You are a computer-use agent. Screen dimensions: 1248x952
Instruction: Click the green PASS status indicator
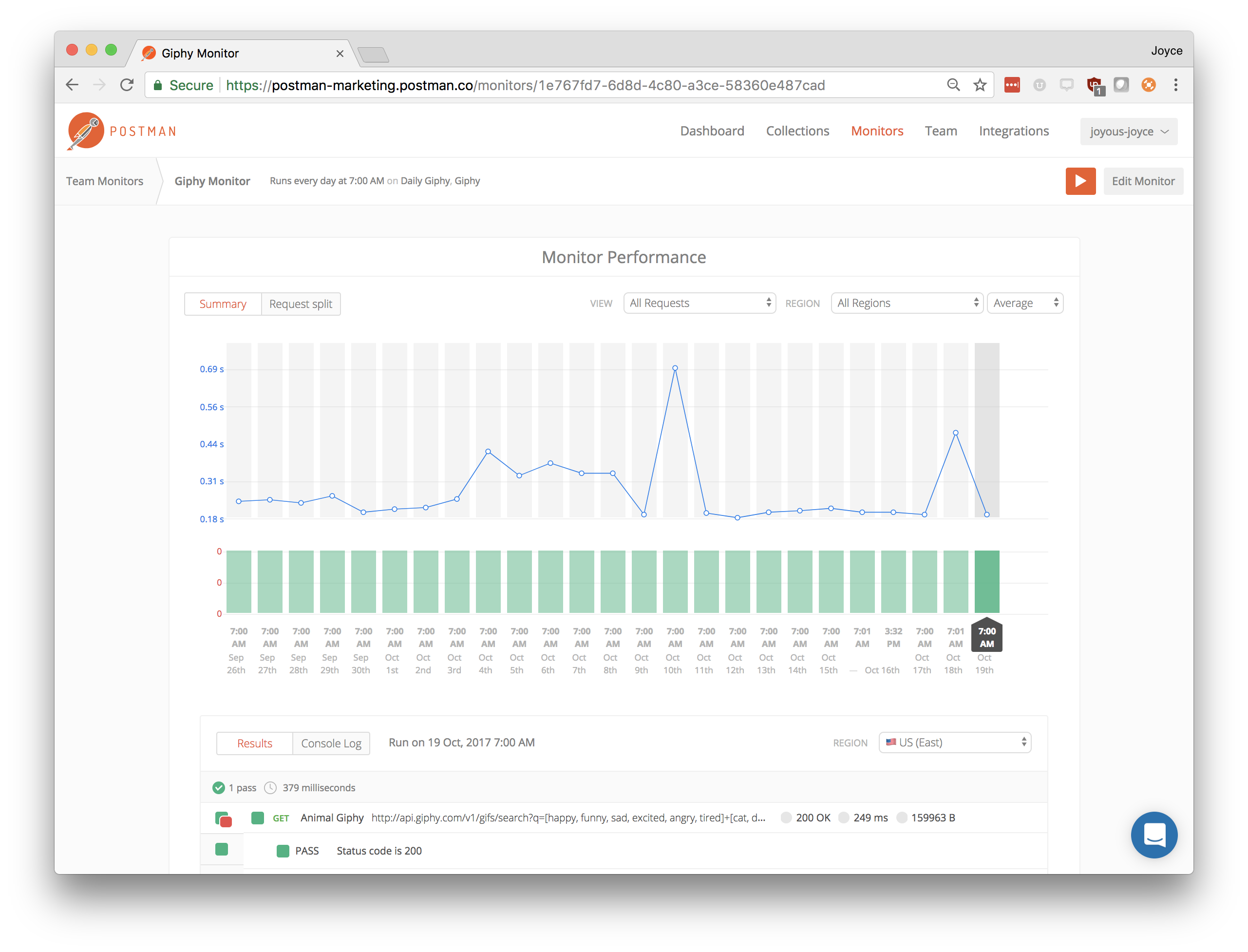coord(283,851)
